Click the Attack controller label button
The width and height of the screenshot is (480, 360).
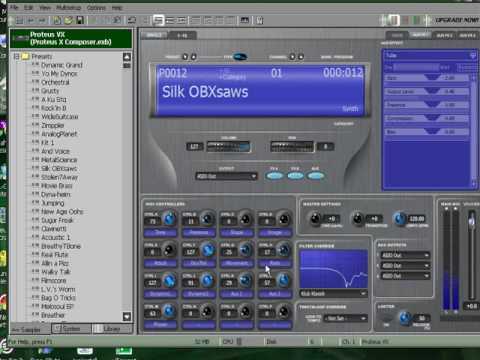pyautogui.click(x=160, y=263)
